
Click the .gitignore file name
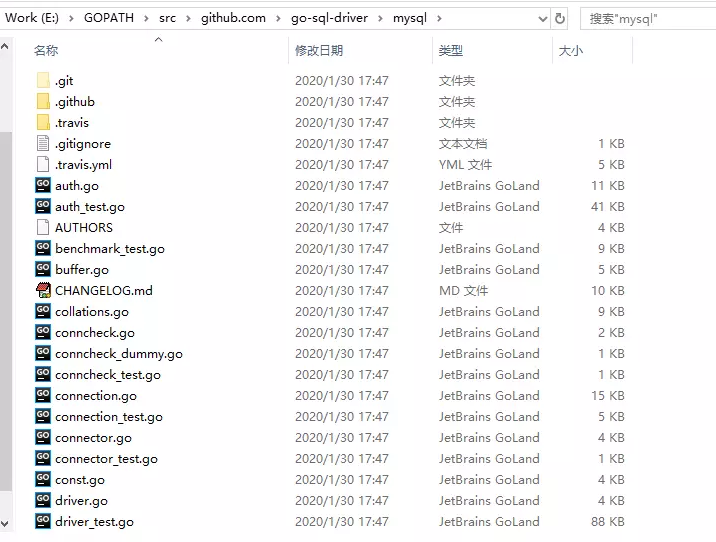[83, 144]
